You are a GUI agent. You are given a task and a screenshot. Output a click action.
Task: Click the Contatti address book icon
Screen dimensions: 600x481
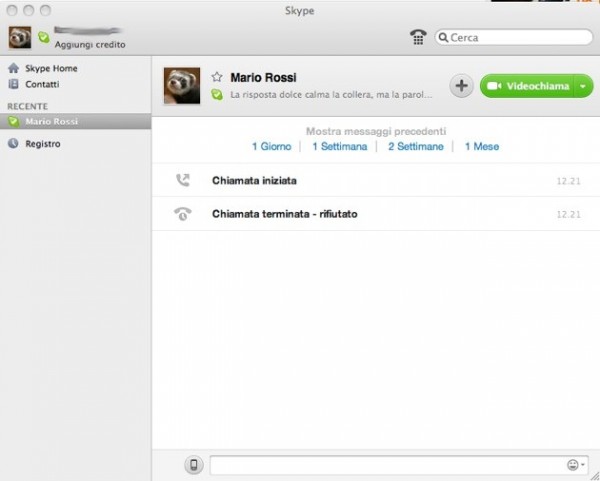click(x=13, y=84)
